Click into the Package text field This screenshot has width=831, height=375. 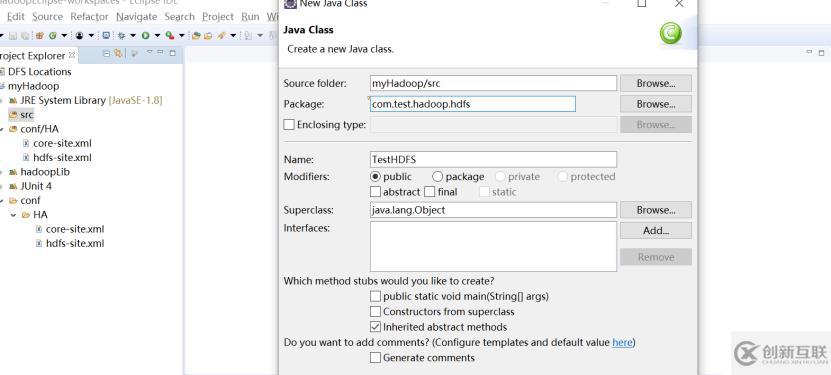coord(473,104)
